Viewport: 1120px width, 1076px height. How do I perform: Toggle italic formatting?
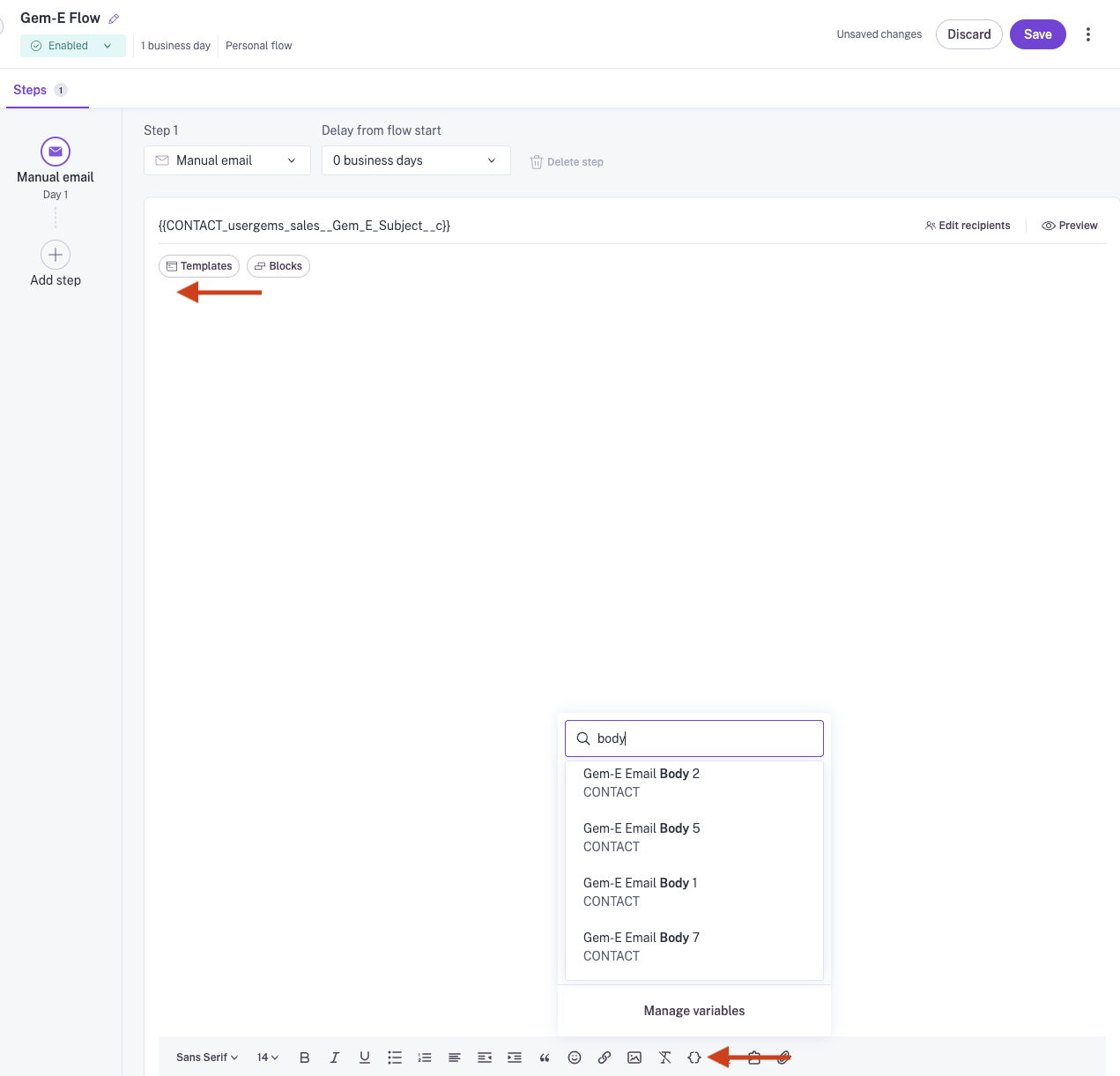click(x=335, y=1057)
